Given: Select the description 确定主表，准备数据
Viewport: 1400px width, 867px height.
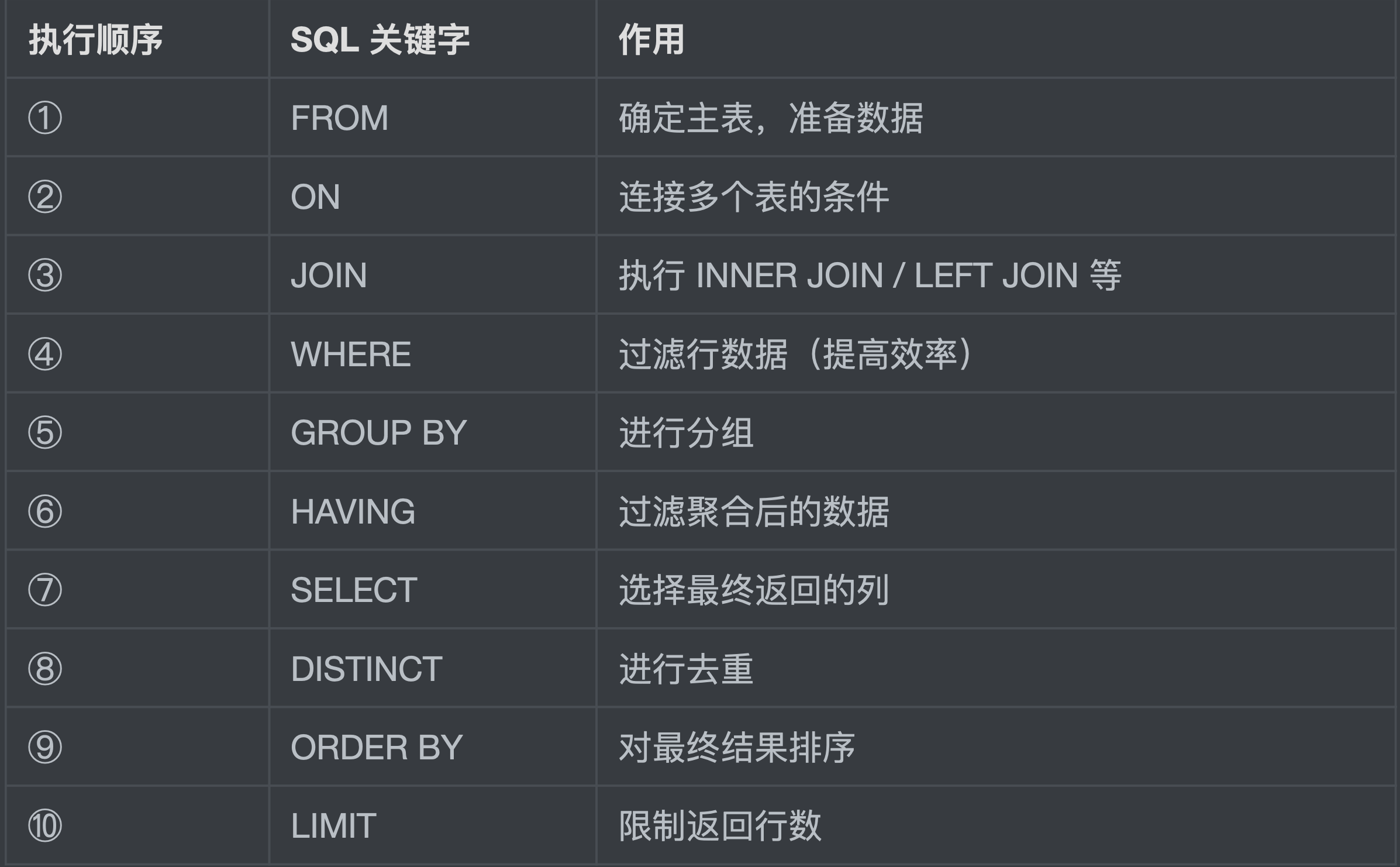Looking at the screenshot, I should coord(771,118).
